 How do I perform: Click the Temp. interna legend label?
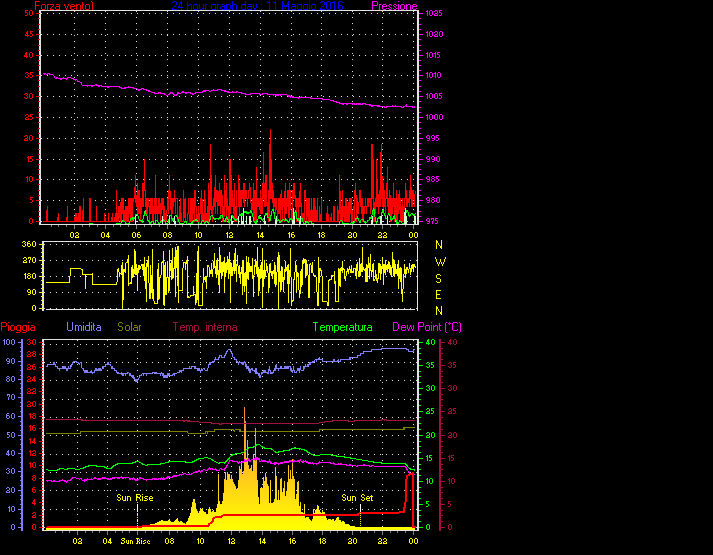(207, 327)
